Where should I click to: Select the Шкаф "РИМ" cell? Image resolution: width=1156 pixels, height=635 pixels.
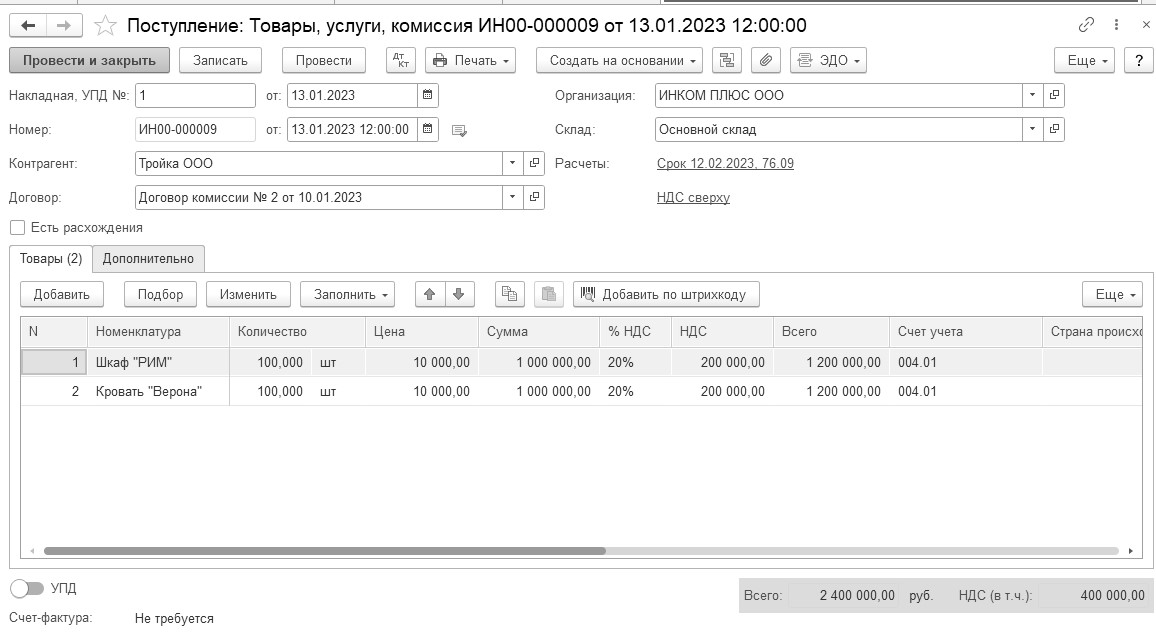pyautogui.click(x=159, y=362)
